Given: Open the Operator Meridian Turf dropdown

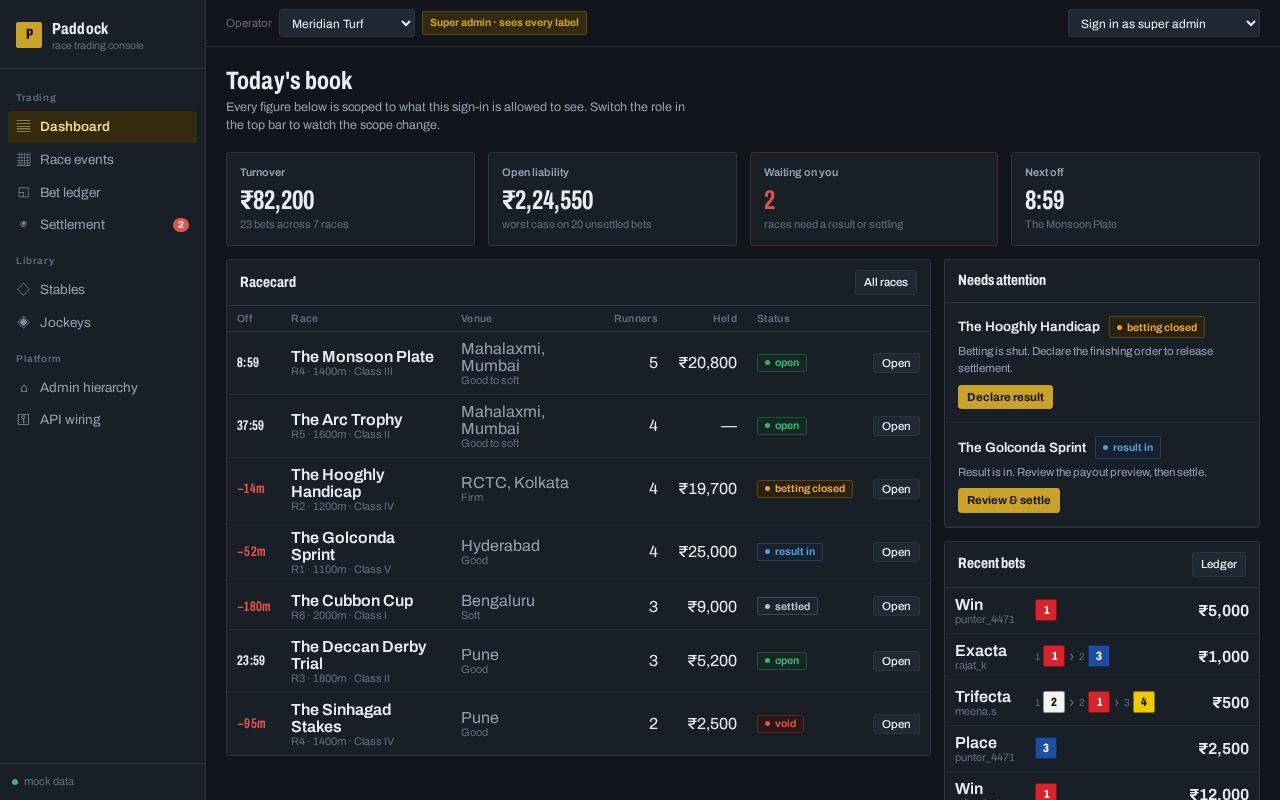Looking at the screenshot, I should click(346, 23).
